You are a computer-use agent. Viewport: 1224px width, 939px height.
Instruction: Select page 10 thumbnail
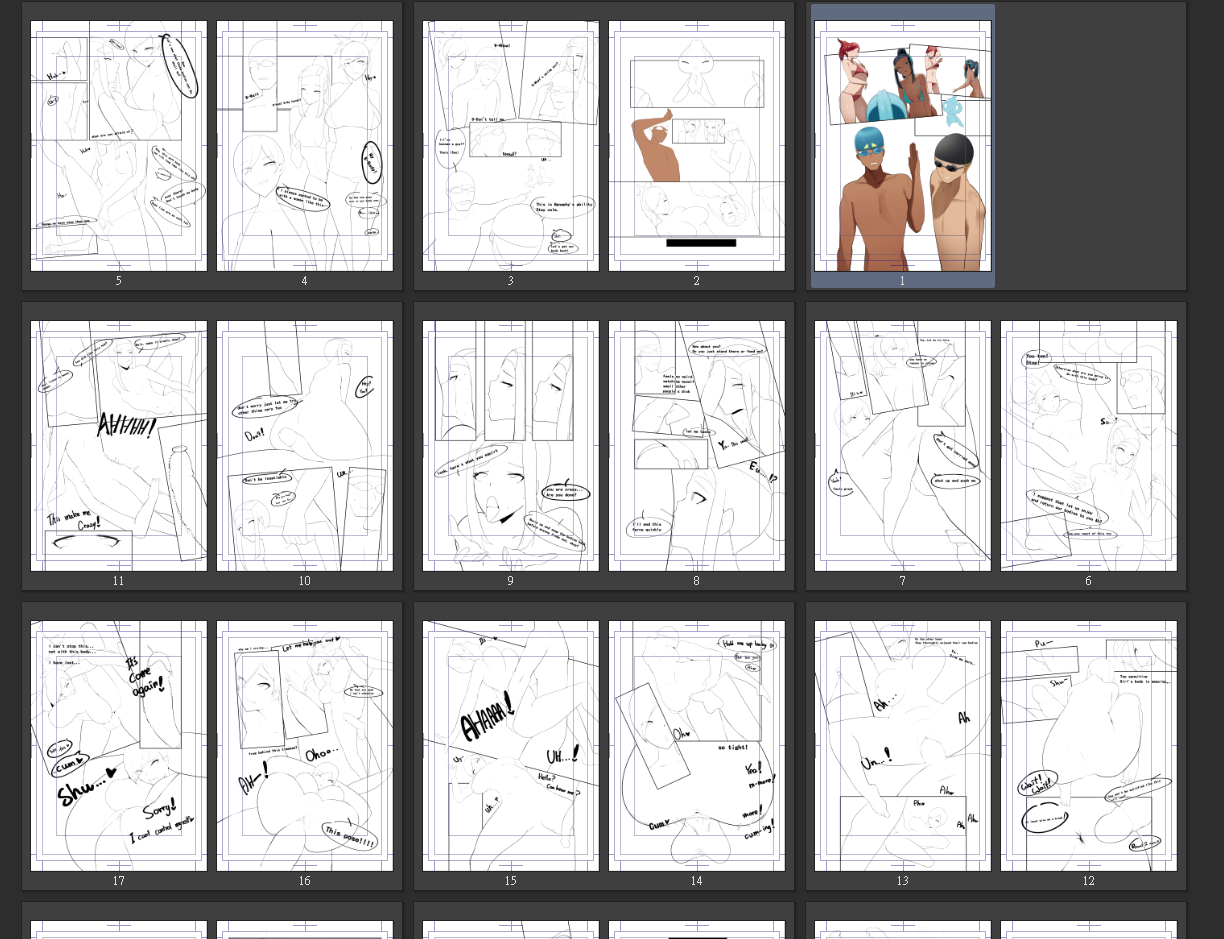coord(305,446)
